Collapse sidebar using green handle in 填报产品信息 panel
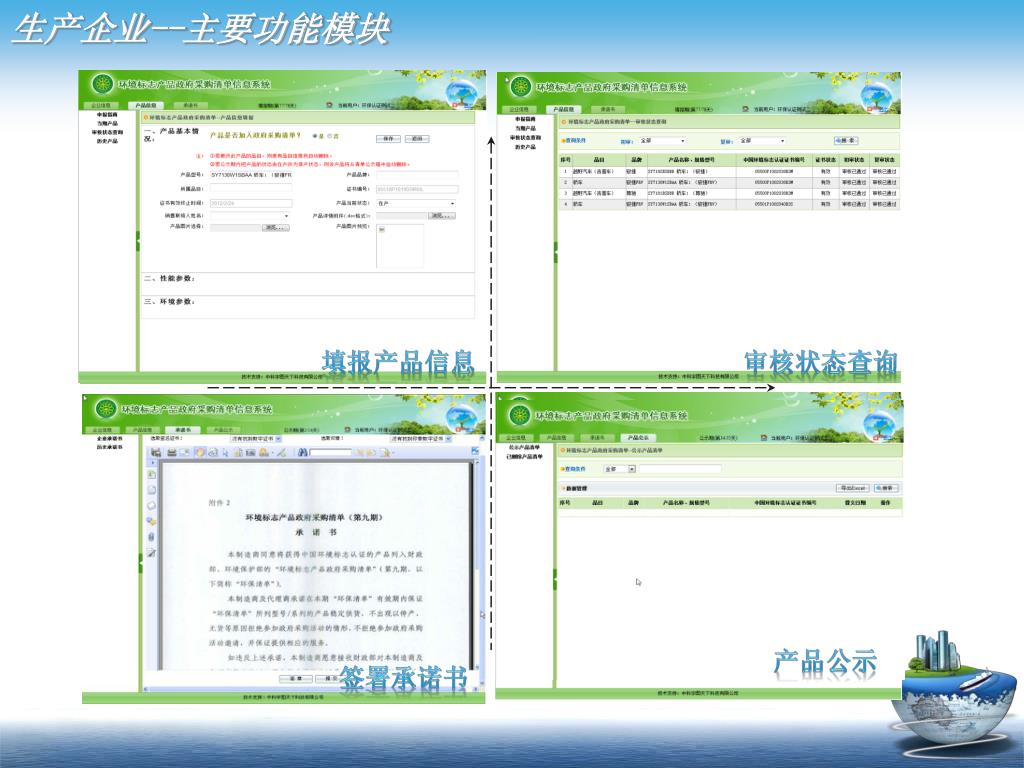1024x768 pixels. click(138, 240)
